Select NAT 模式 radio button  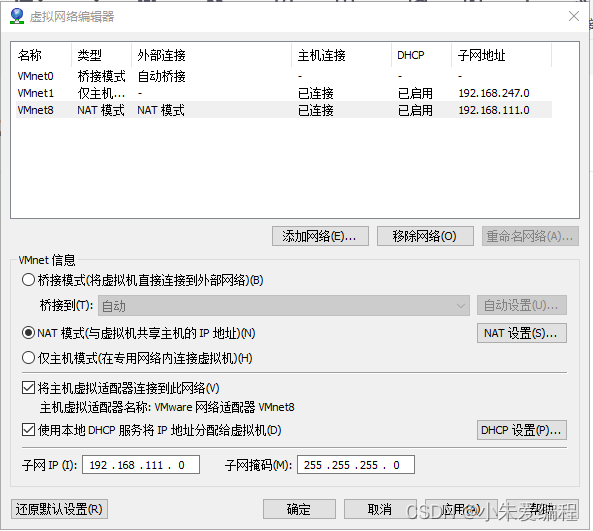pyautogui.click(x=28, y=333)
